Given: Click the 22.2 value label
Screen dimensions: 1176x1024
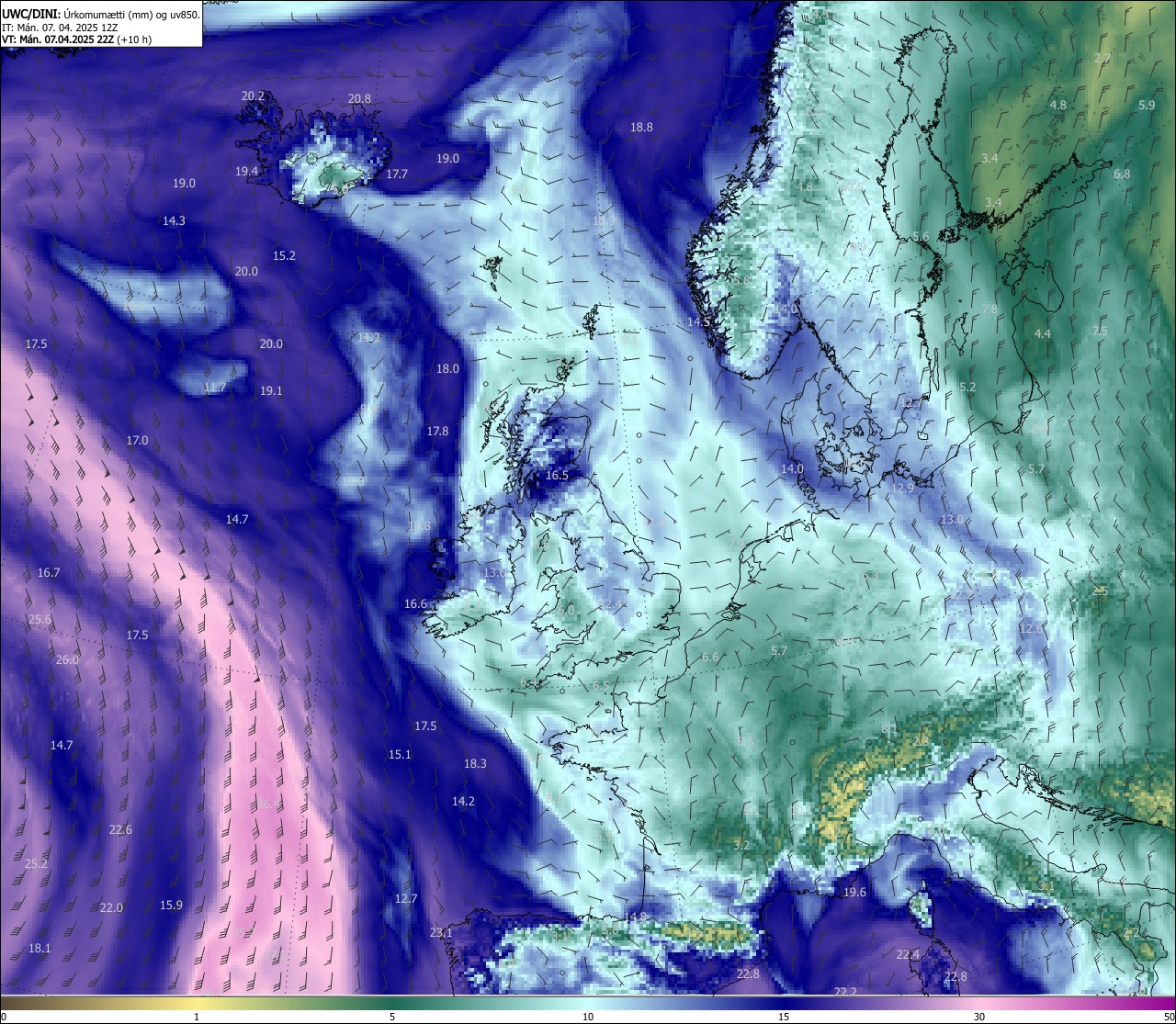Looking at the screenshot, I should click(x=845, y=992).
